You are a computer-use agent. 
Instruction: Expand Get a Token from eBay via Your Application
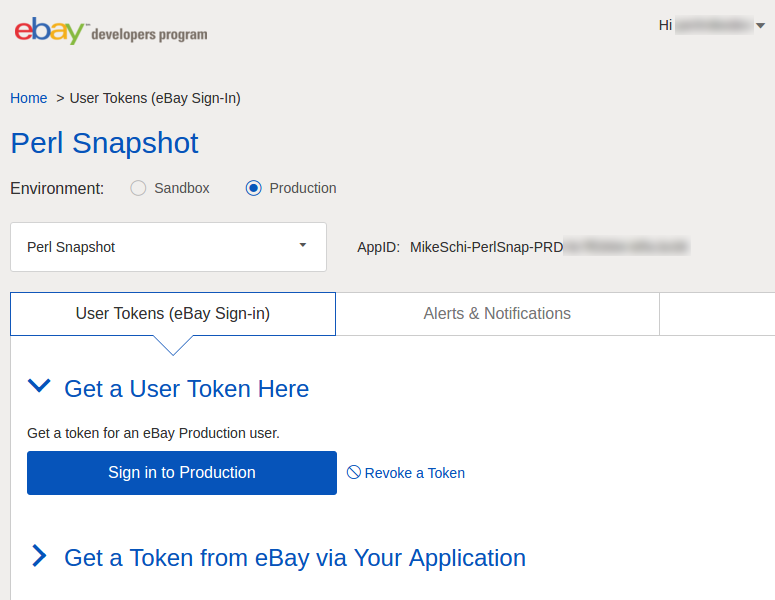(39, 556)
